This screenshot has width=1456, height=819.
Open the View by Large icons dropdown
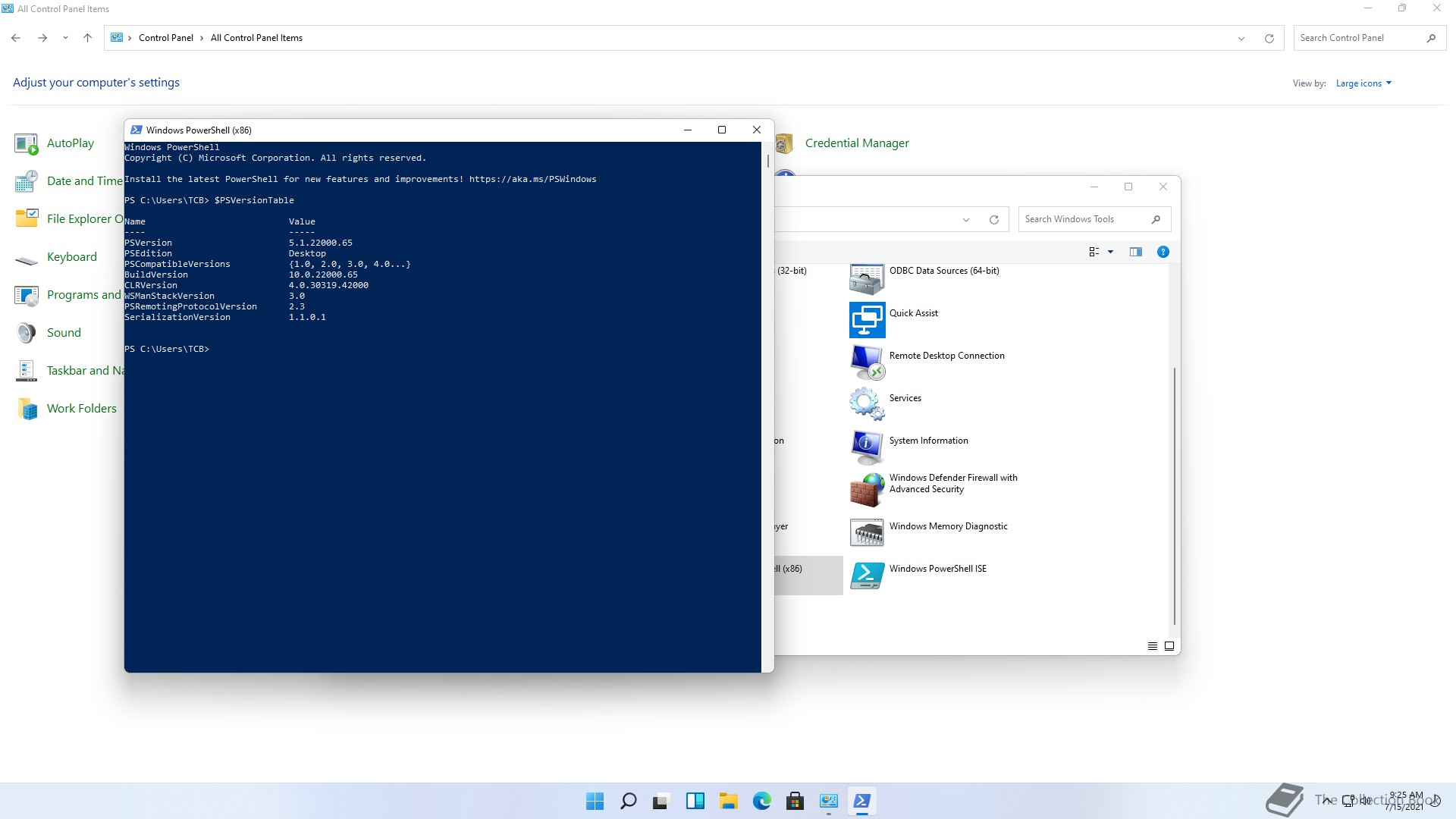pos(1363,83)
